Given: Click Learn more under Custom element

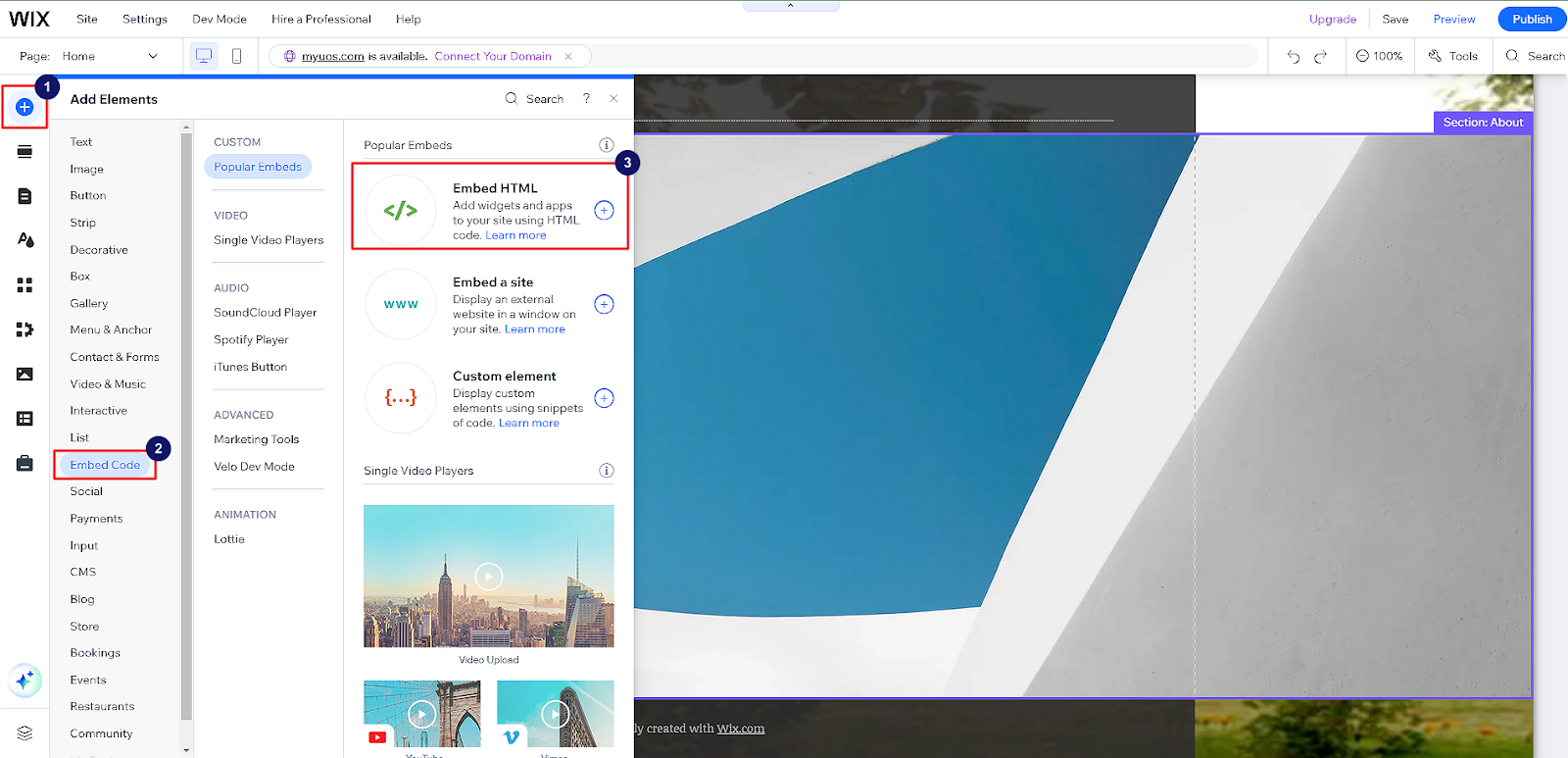Looking at the screenshot, I should [529, 424].
